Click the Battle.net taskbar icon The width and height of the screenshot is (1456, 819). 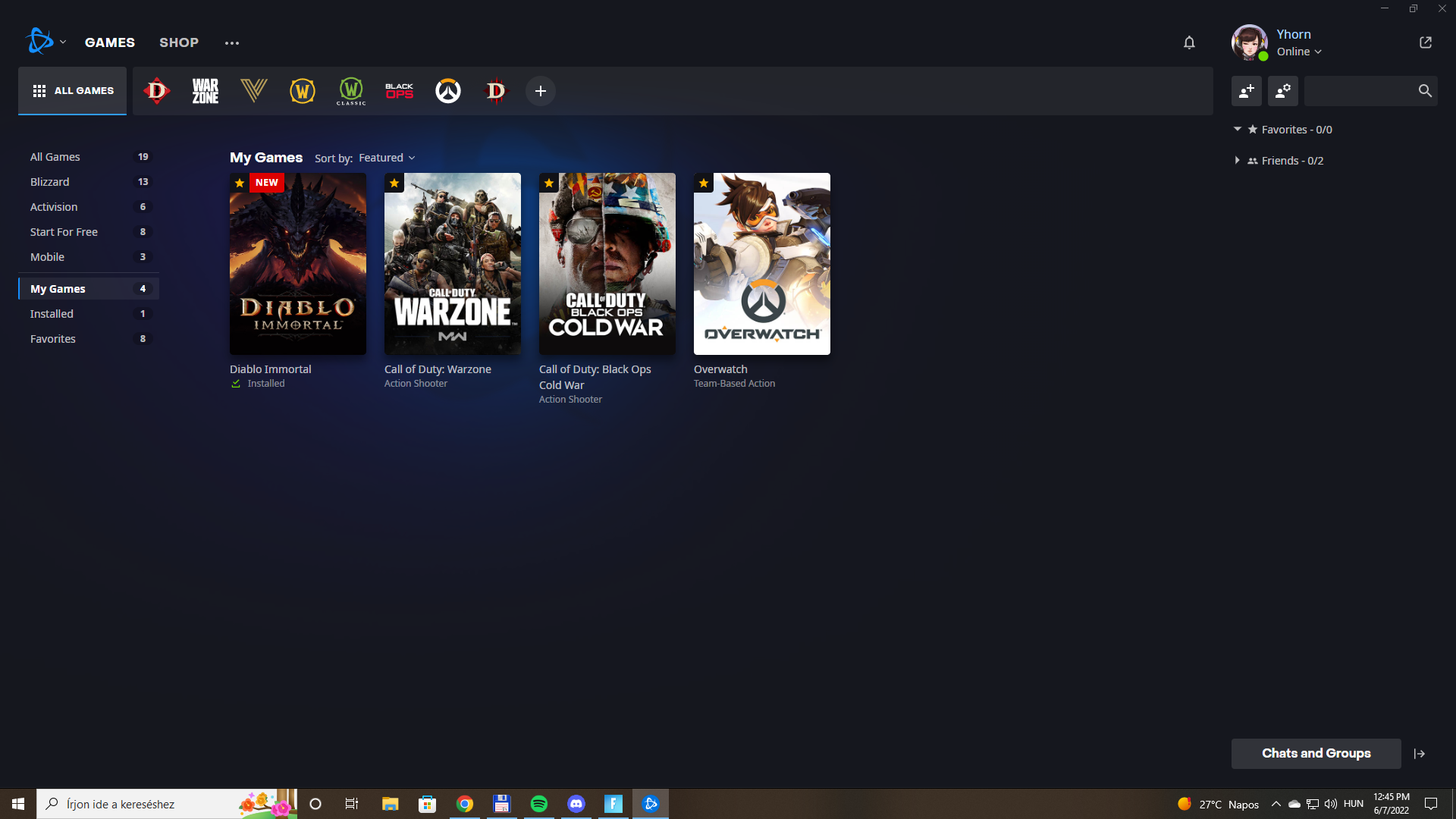[x=651, y=804]
